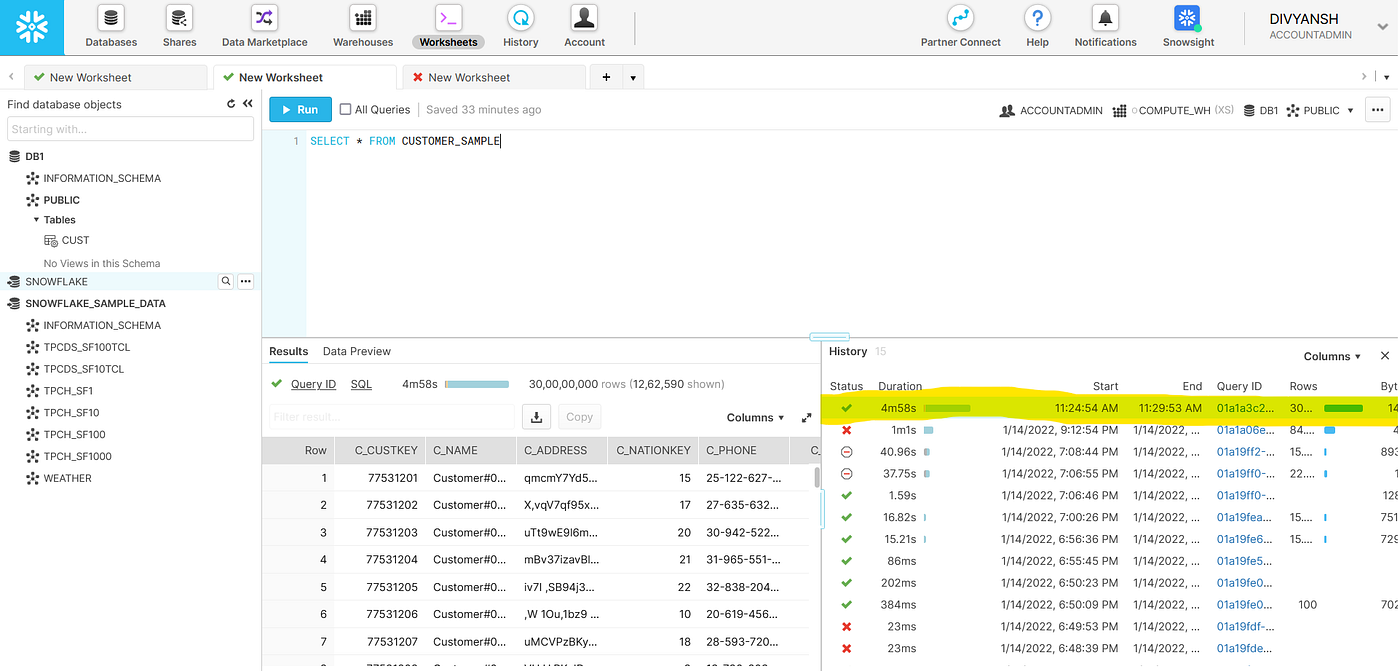Collapse the database objects sidebar
Image resolution: width=1400 pixels, height=671 pixels.
(x=248, y=103)
